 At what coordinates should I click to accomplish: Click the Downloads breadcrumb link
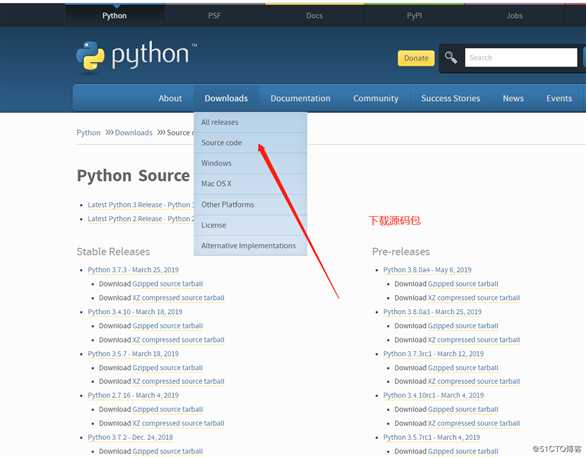tap(133, 133)
